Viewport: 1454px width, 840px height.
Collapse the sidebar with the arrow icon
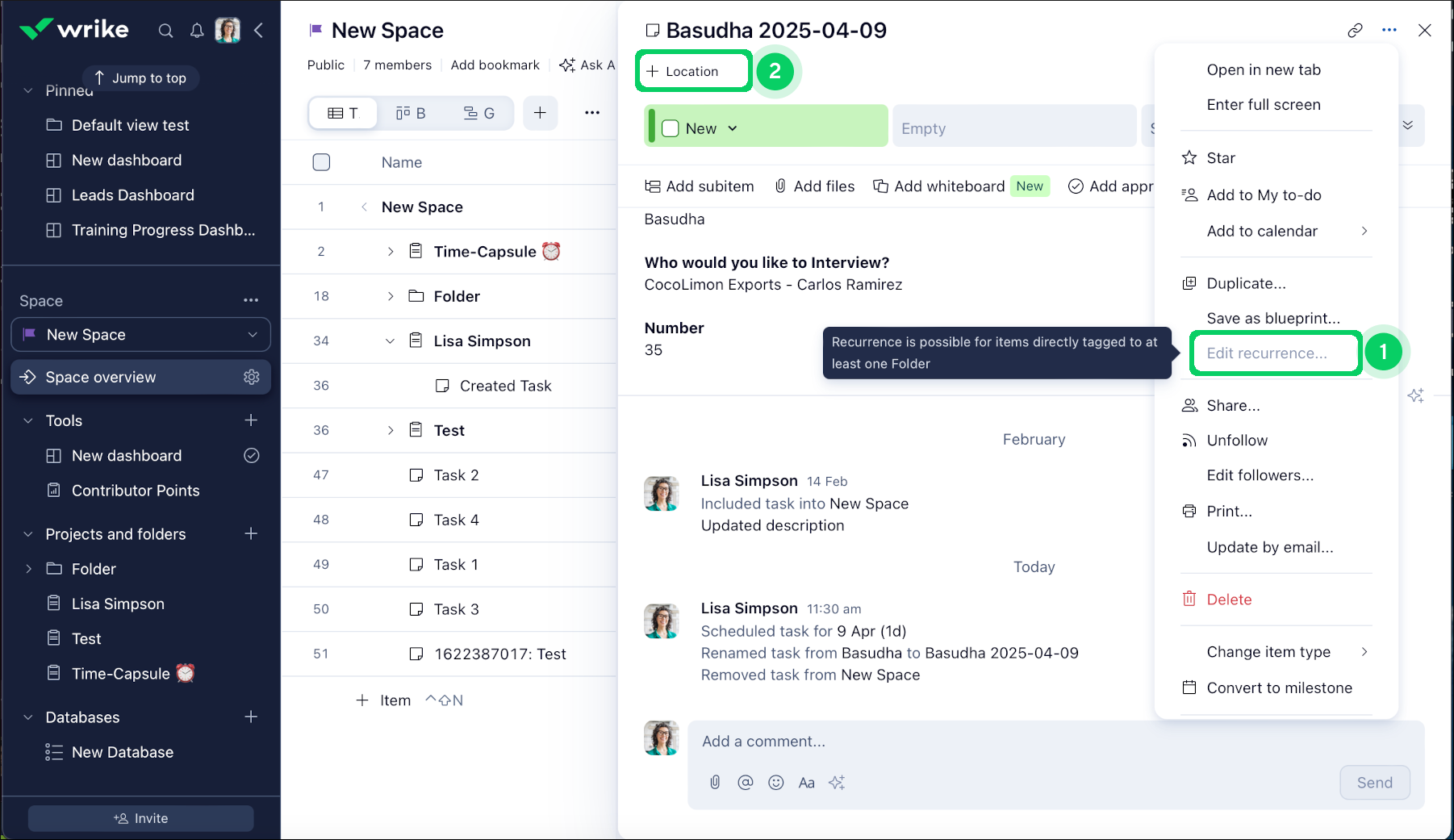[x=259, y=31]
